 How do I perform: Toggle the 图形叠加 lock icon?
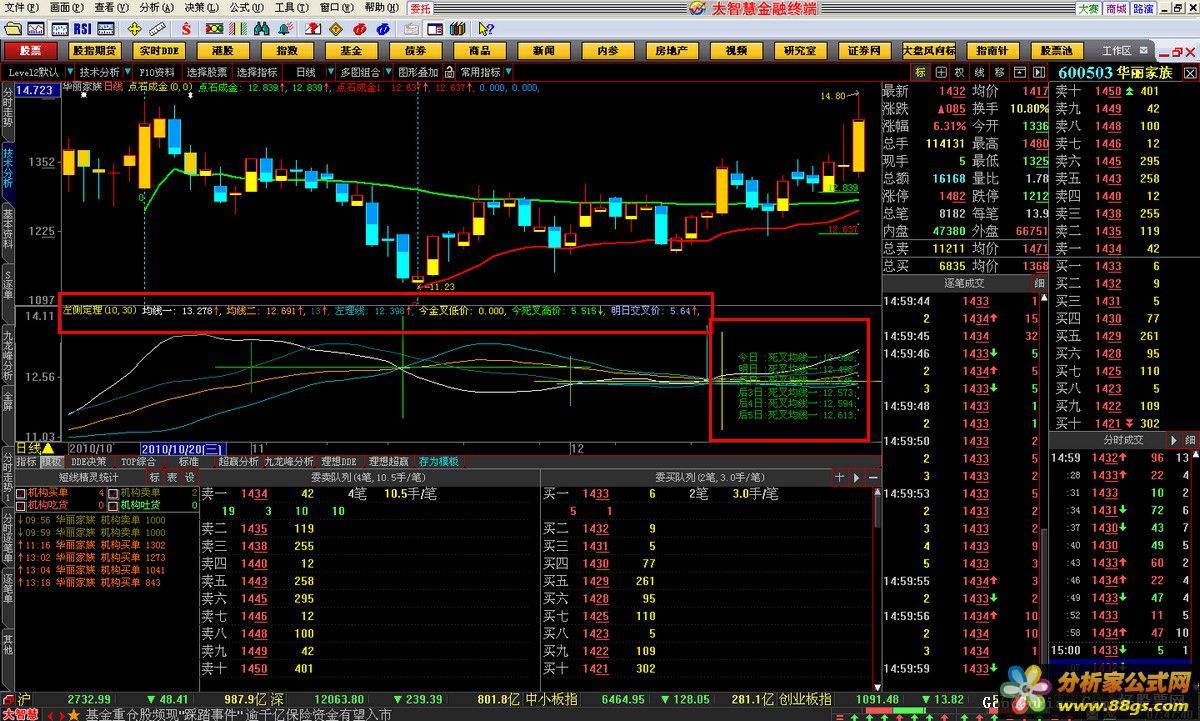pos(450,72)
